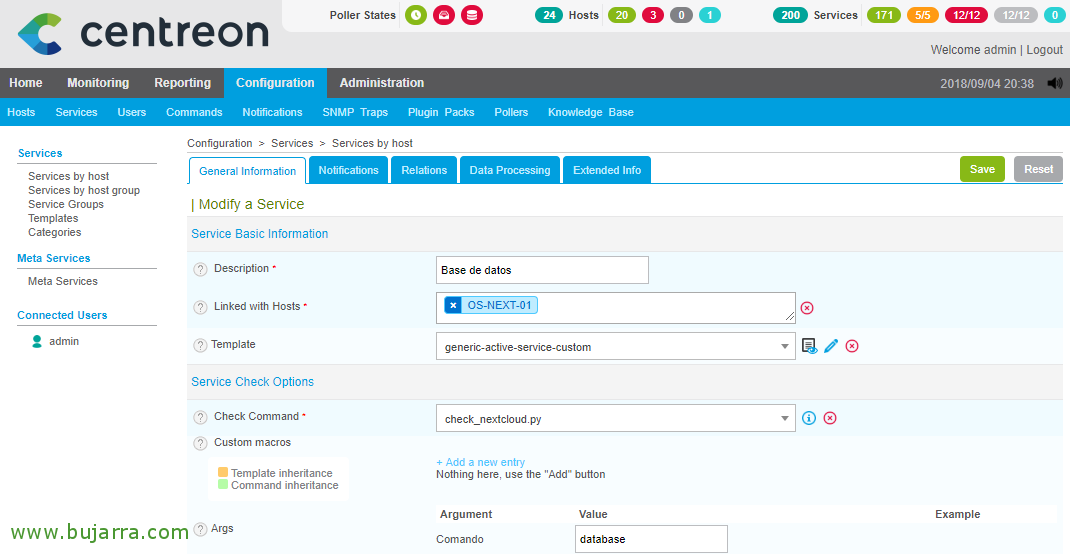Viewport: 1070px width, 554px height.
Task: Go to Commands submenu
Action: coord(194,112)
